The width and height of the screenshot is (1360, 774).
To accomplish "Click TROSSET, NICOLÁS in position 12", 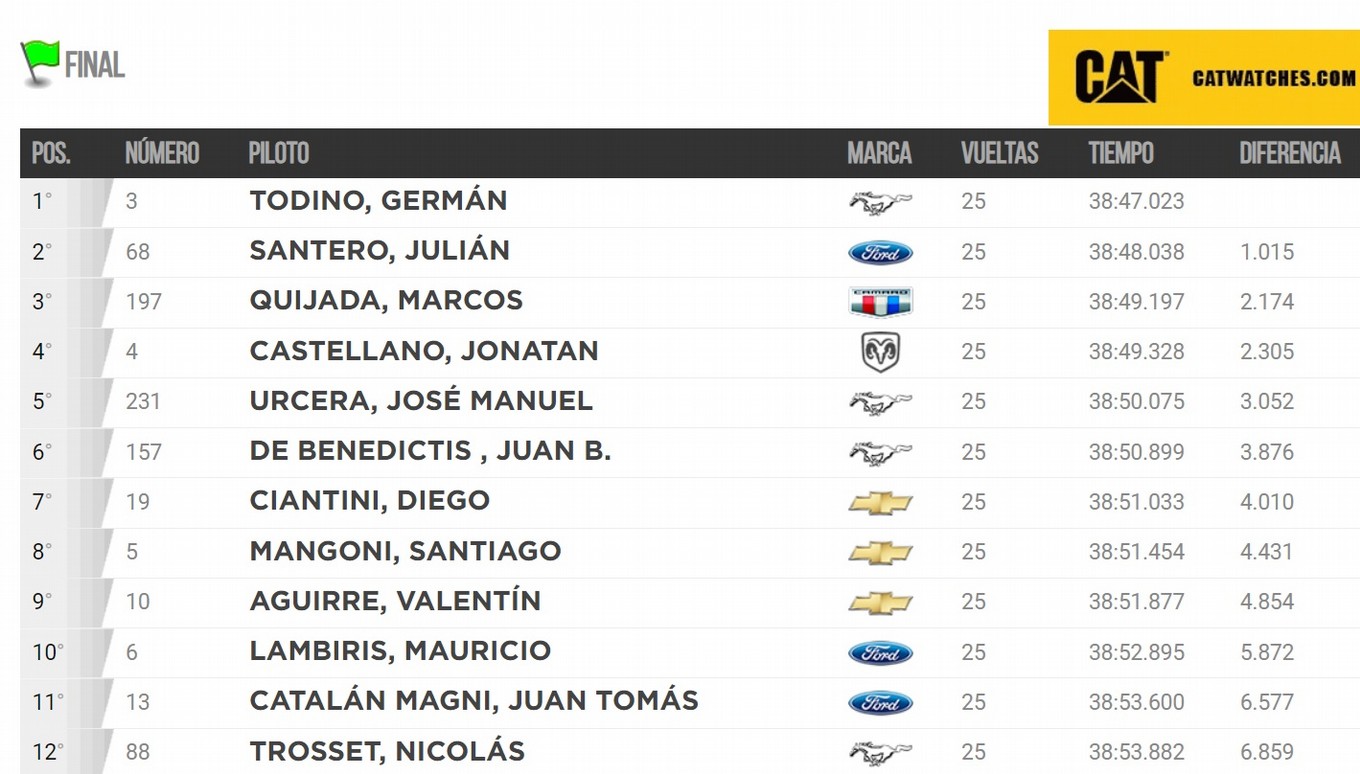I will tap(387, 751).
